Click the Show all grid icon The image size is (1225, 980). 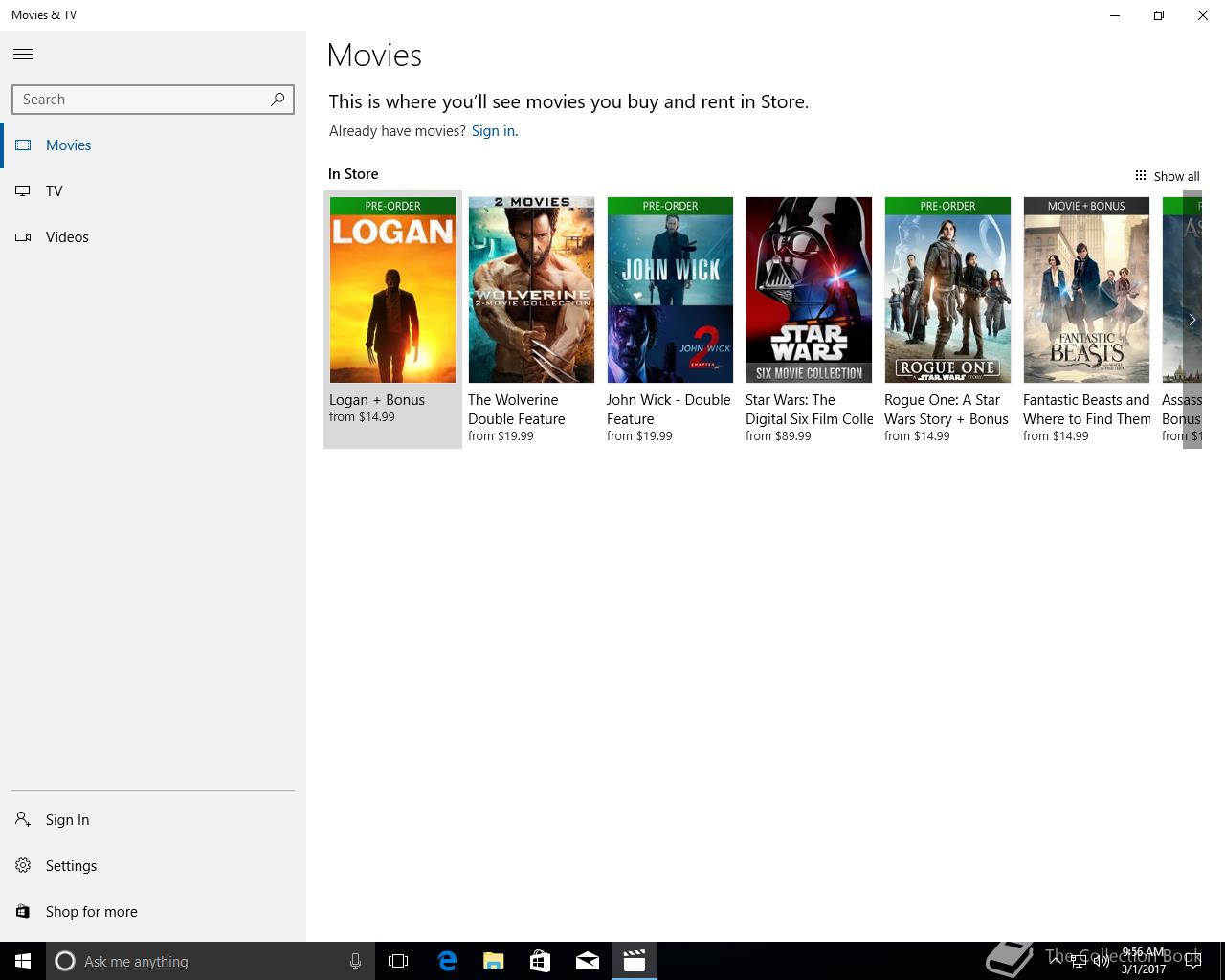pyautogui.click(x=1141, y=175)
